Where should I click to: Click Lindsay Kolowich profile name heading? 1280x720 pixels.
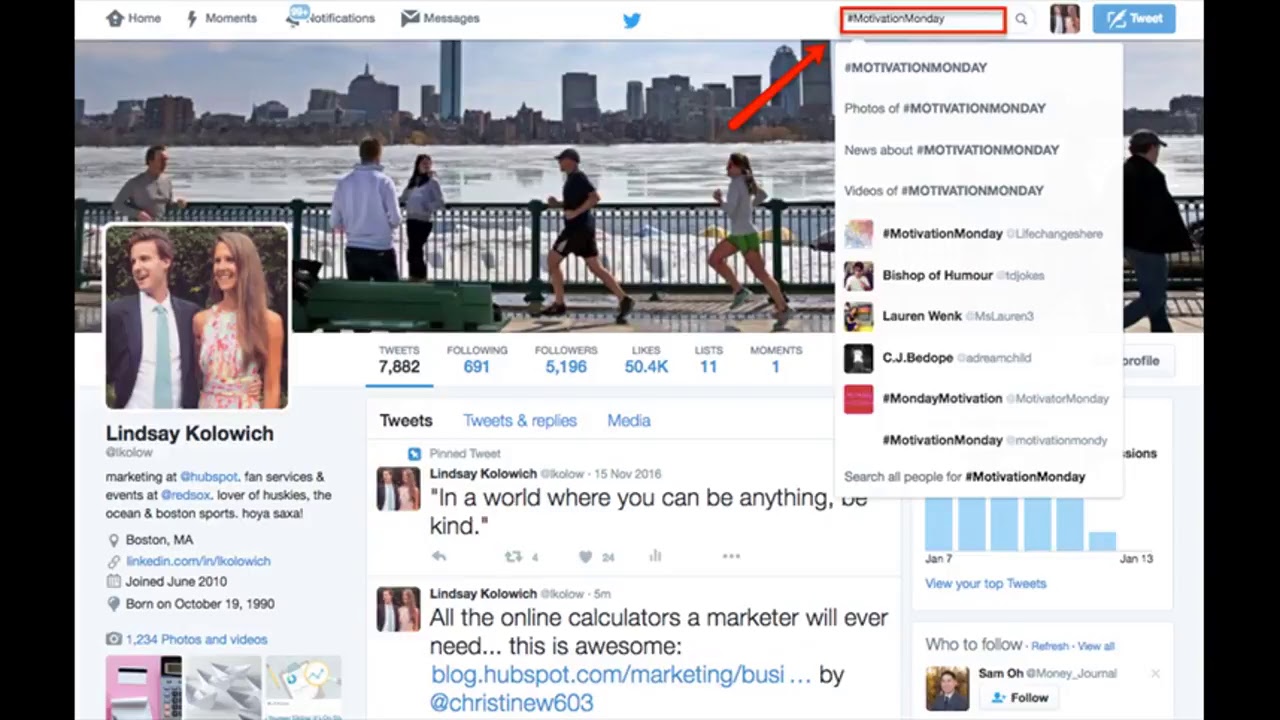pyautogui.click(x=190, y=434)
